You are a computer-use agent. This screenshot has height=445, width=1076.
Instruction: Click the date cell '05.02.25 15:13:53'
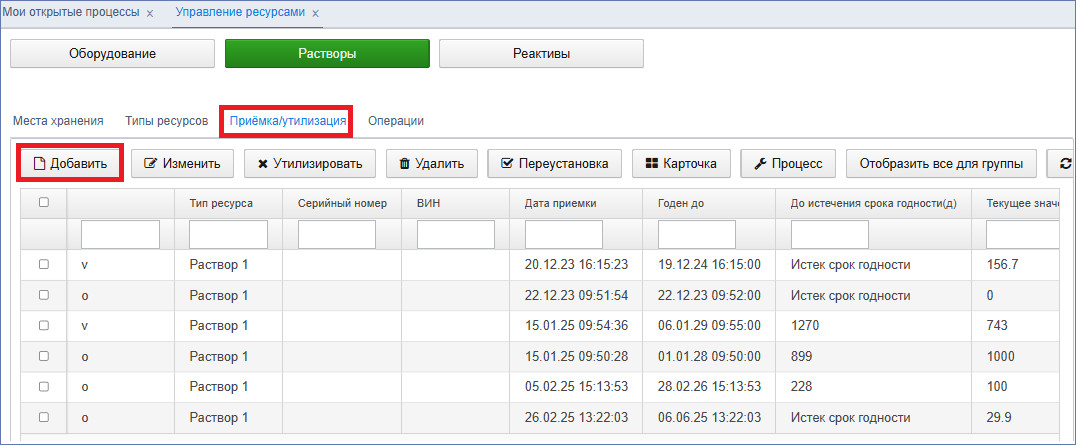click(576, 387)
